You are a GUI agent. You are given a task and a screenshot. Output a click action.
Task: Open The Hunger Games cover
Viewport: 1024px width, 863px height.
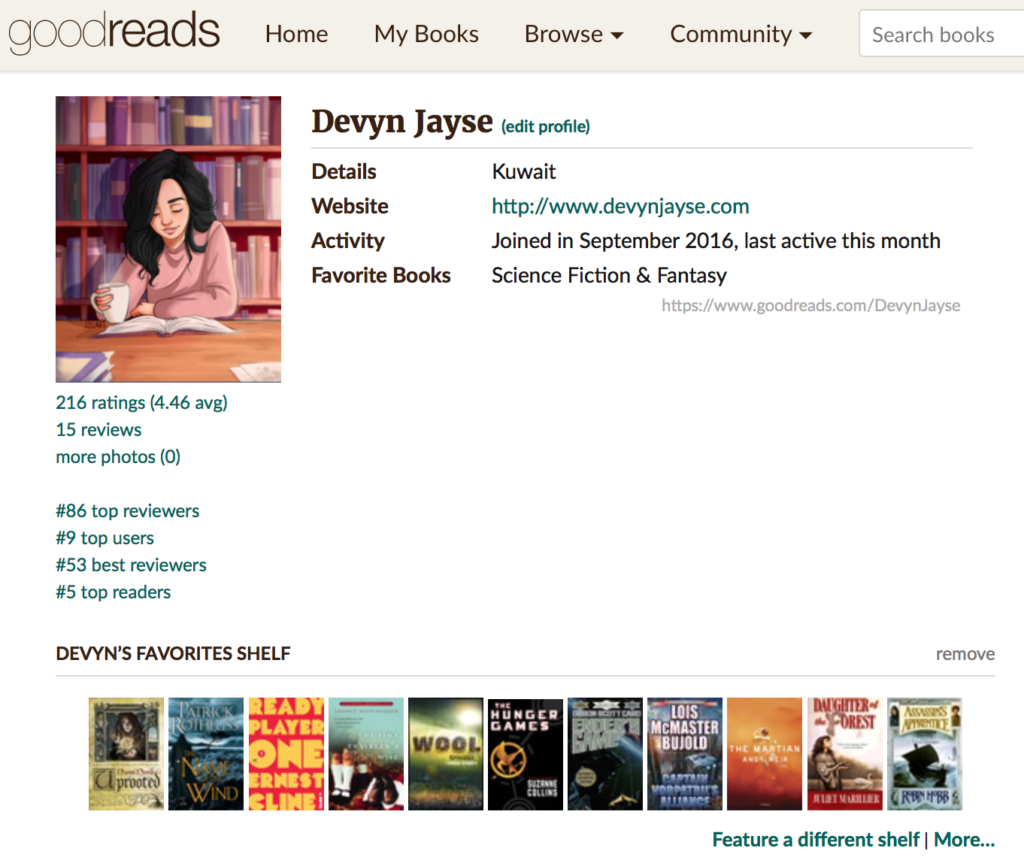coord(525,754)
